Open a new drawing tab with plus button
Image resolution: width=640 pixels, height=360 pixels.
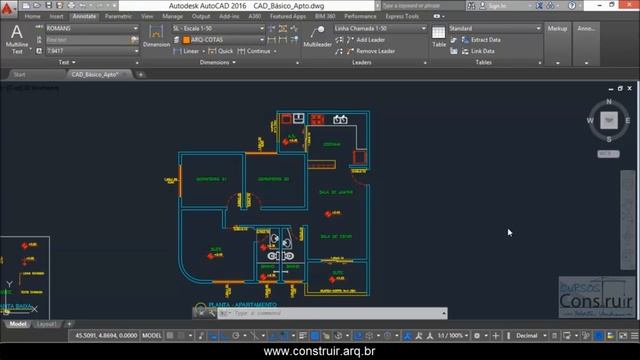coord(140,75)
